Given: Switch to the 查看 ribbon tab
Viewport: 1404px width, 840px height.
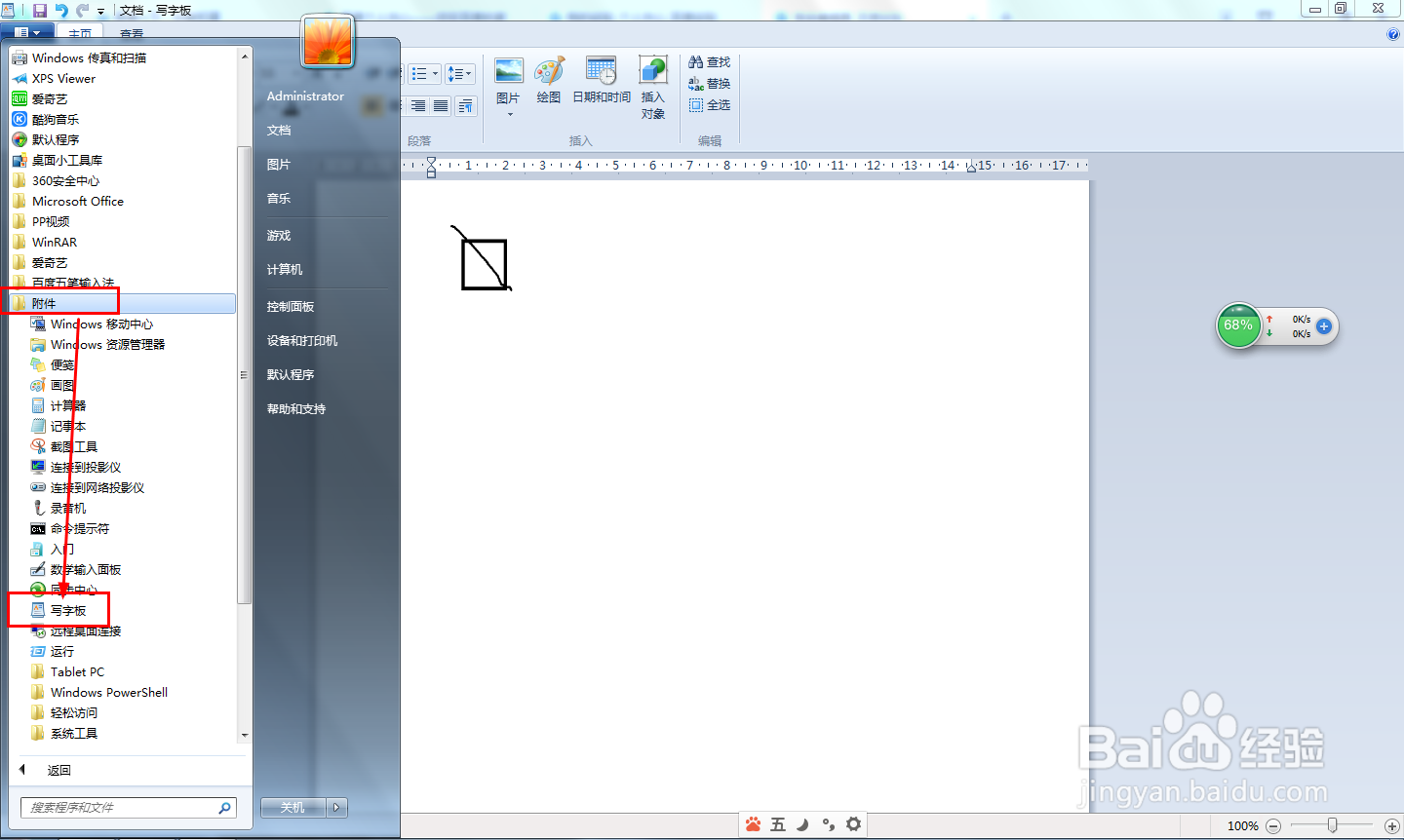Looking at the screenshot, I should [x=132, y=33].
